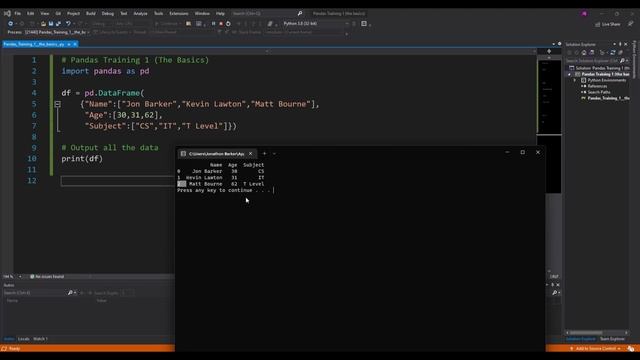Viewport: 640px width, 360px height.
Task: Stop debugging with the red stop icon
Action: 221,24
